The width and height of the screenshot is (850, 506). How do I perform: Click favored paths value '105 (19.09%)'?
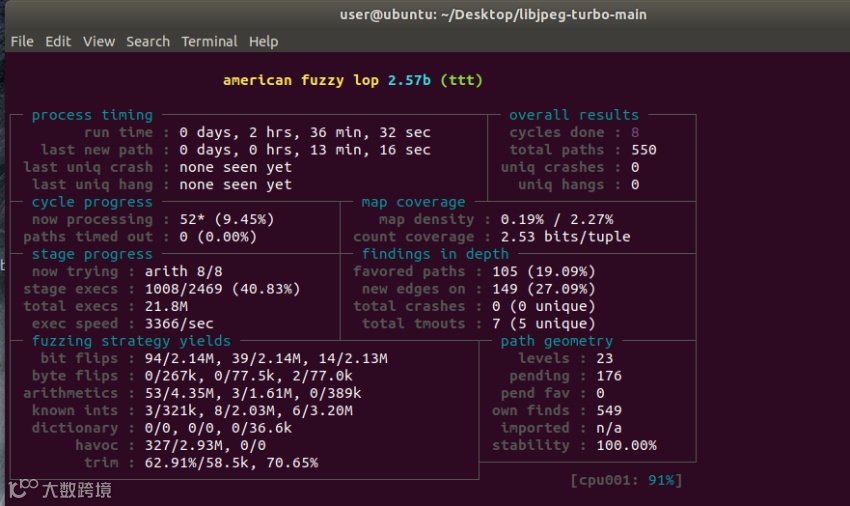click(x=544, y=271)
